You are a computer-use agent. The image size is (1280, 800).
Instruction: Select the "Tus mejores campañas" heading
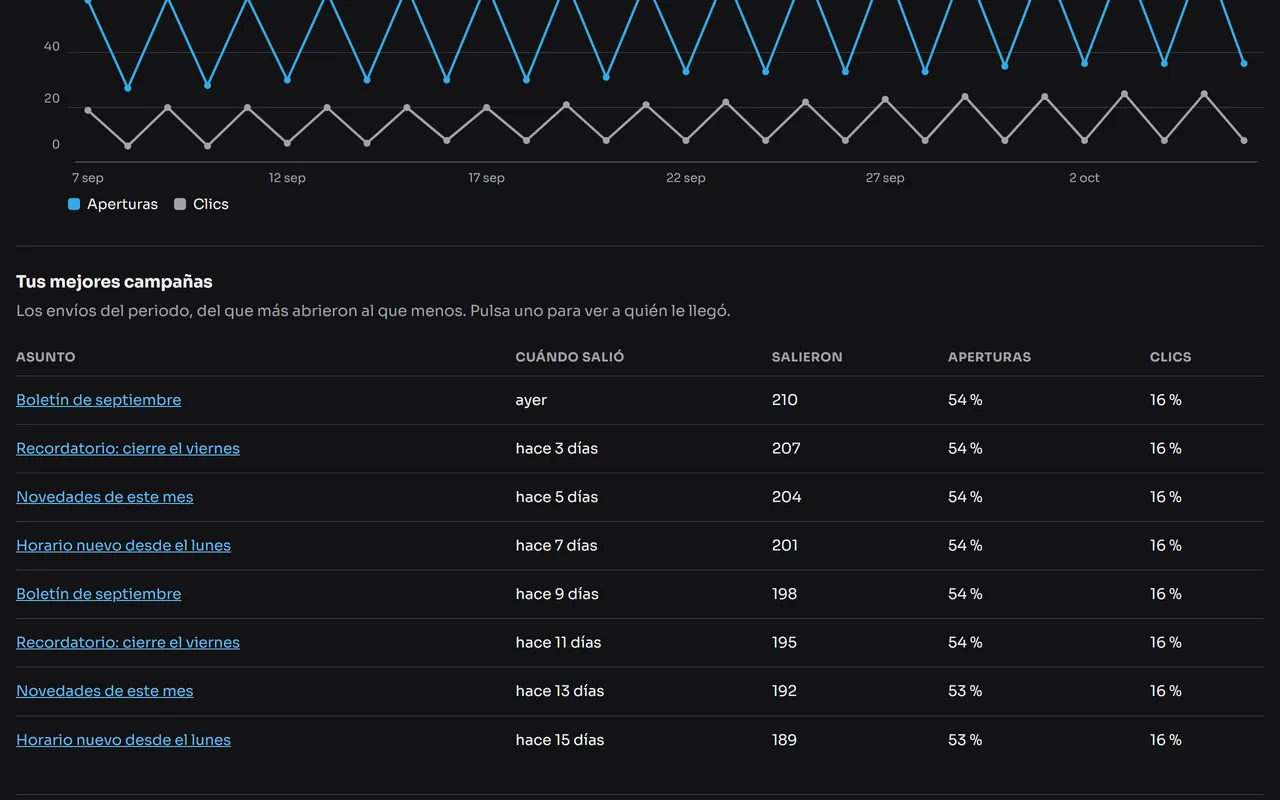pos(114,282)
